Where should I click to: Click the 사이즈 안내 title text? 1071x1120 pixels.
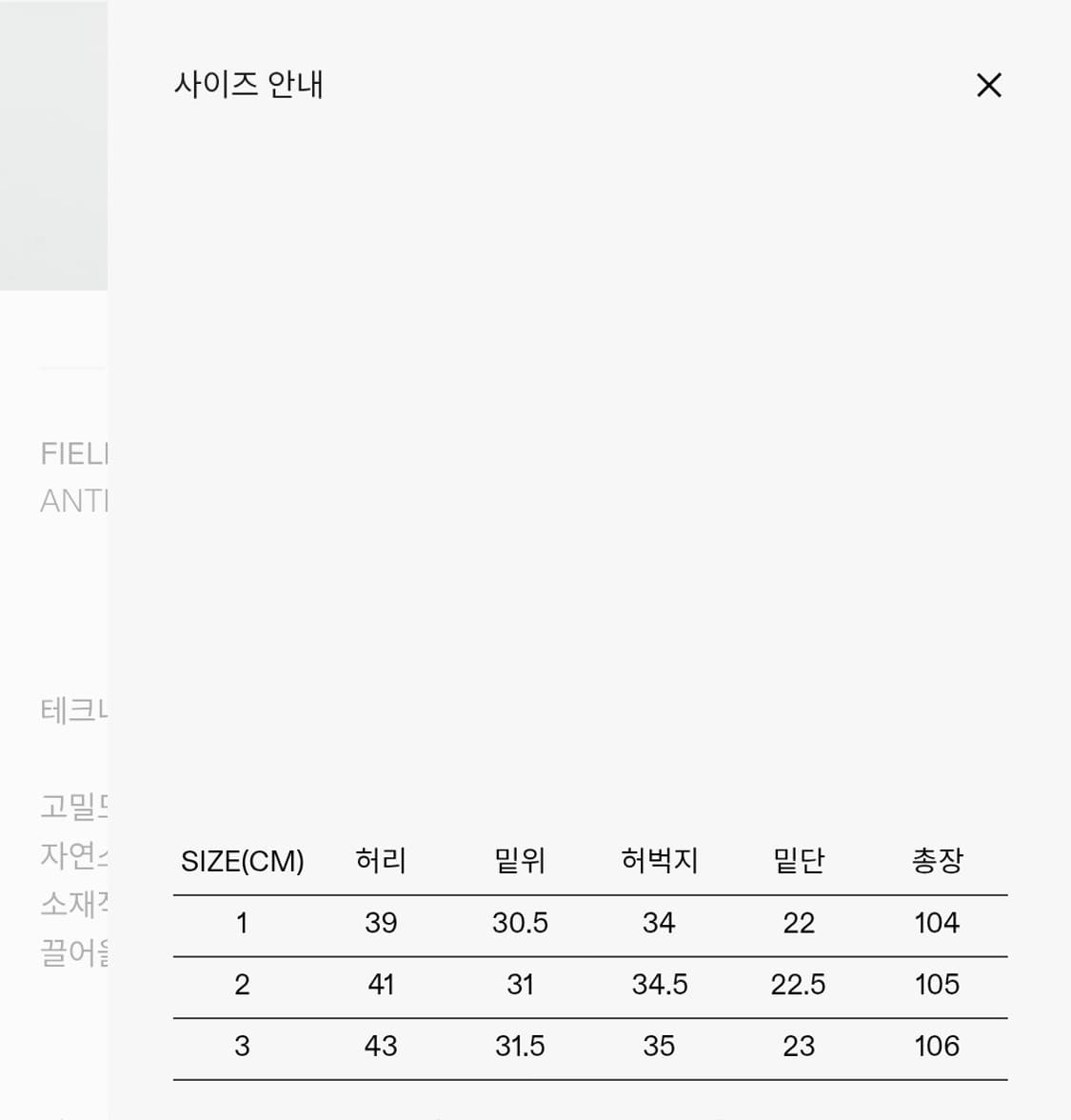click(x=250, y=85)
